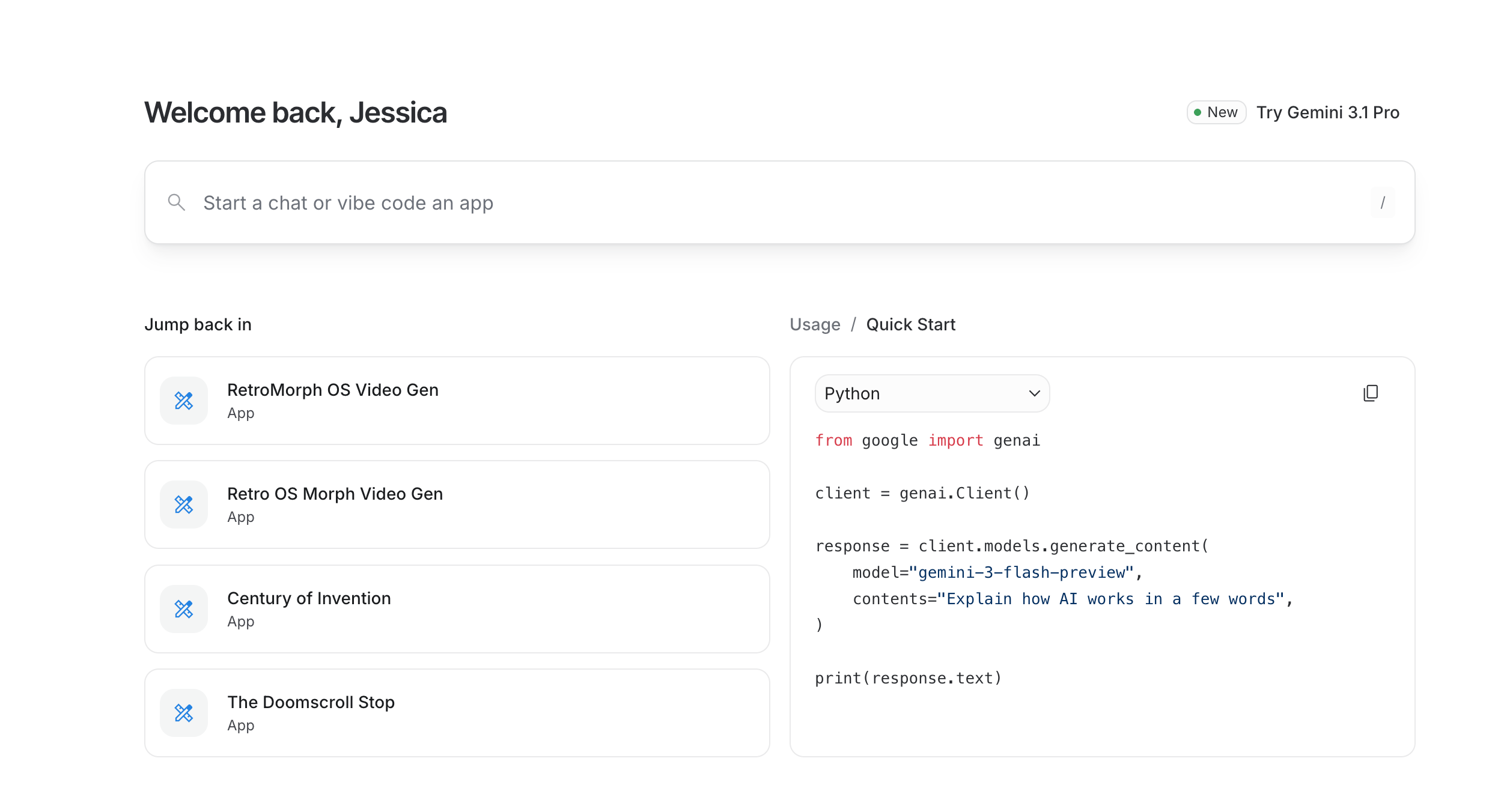Copy the quick start code snippet
This screenshot has height=812, width=1507.
point(1371,393)
